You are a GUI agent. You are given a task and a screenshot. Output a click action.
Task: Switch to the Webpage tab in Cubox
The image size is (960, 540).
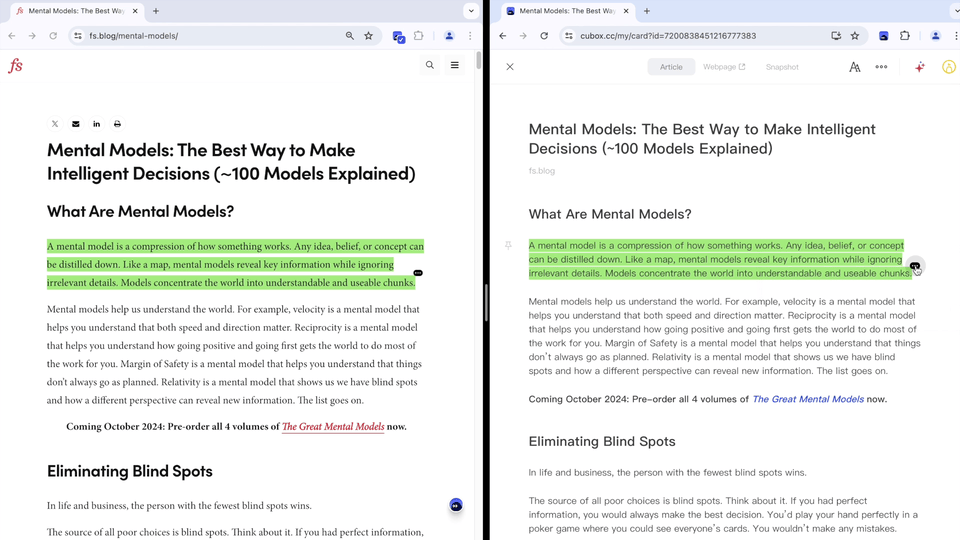click(x=724, y=67)
